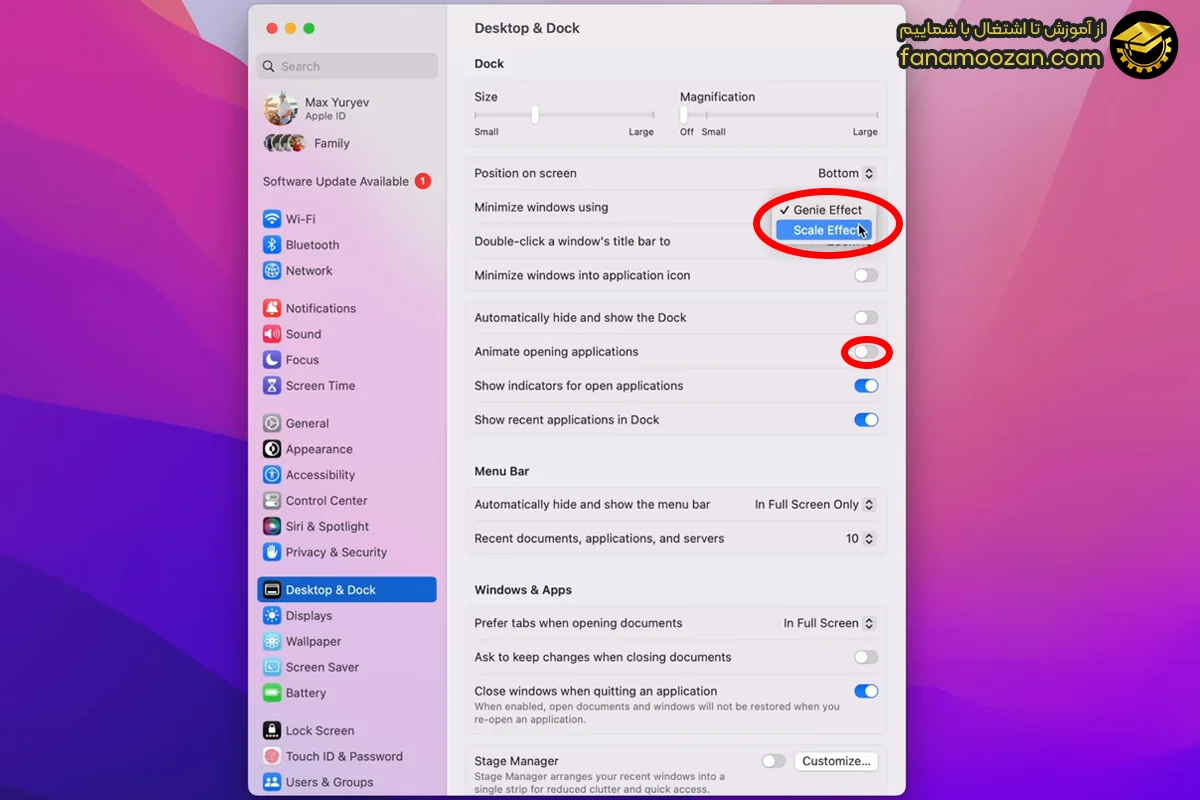Viewport: 1200px width, 800px height.
Task: Enable Ask to keep changes when closing
Action: coord(866,657)
